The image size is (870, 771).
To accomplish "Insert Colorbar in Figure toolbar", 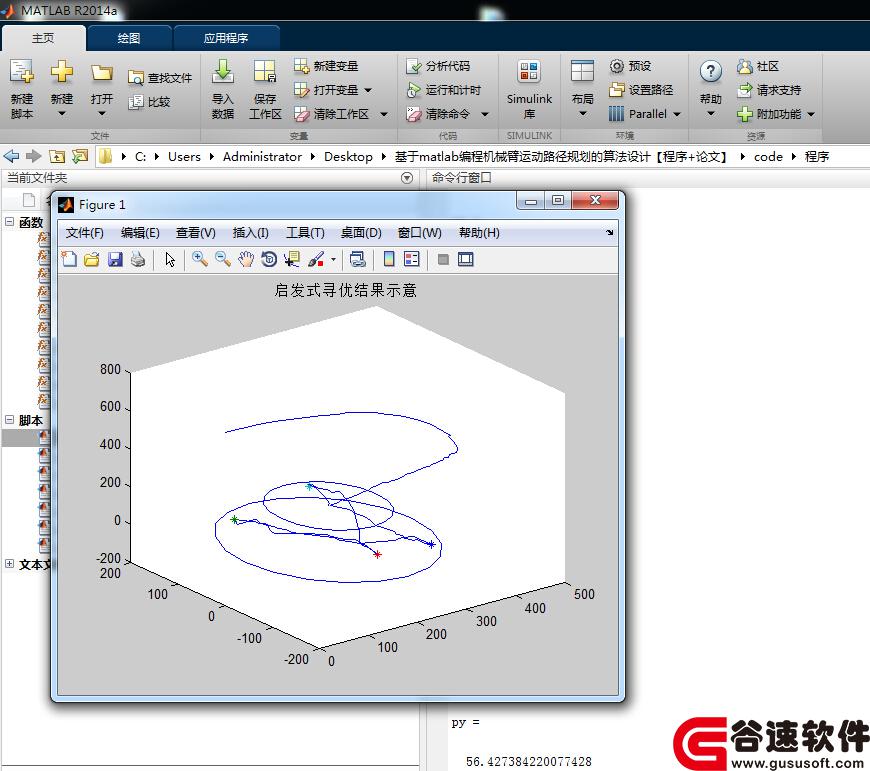I will coord(389,259).
